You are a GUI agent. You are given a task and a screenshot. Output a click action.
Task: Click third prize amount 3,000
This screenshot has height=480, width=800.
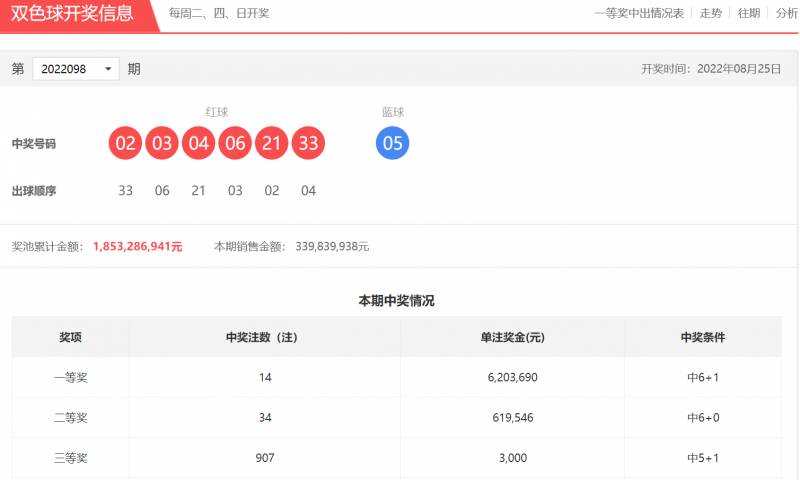pos(513,458)
